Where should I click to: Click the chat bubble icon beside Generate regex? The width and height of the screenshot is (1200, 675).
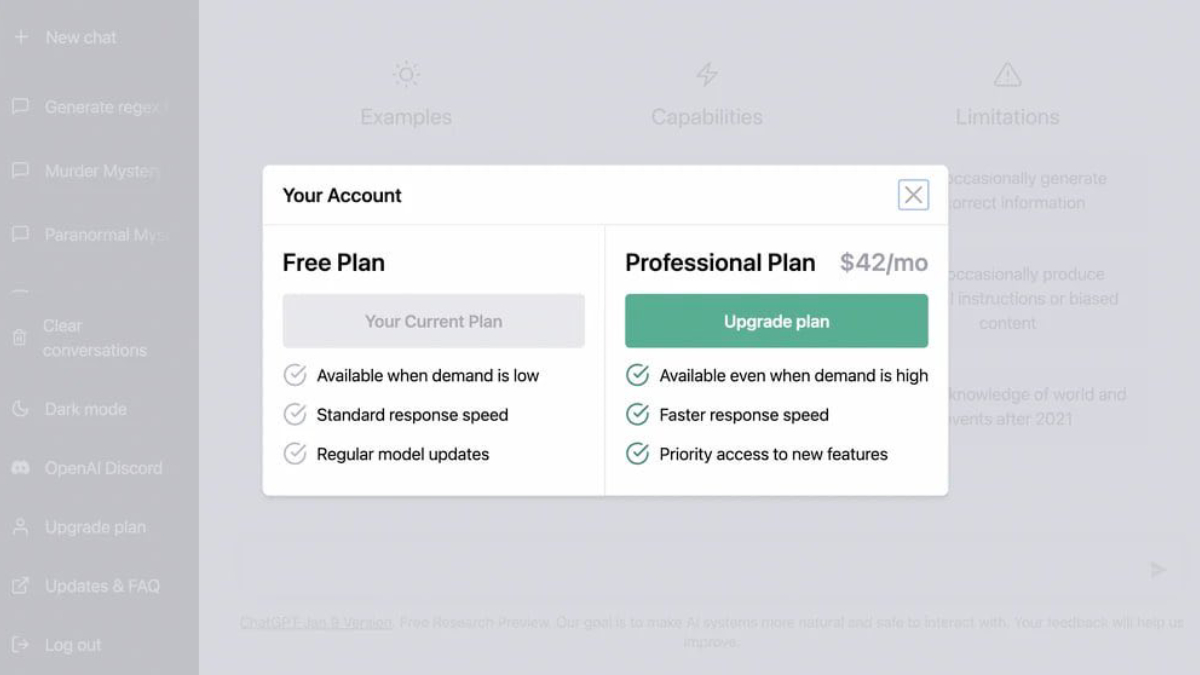(x=22, y=107)
